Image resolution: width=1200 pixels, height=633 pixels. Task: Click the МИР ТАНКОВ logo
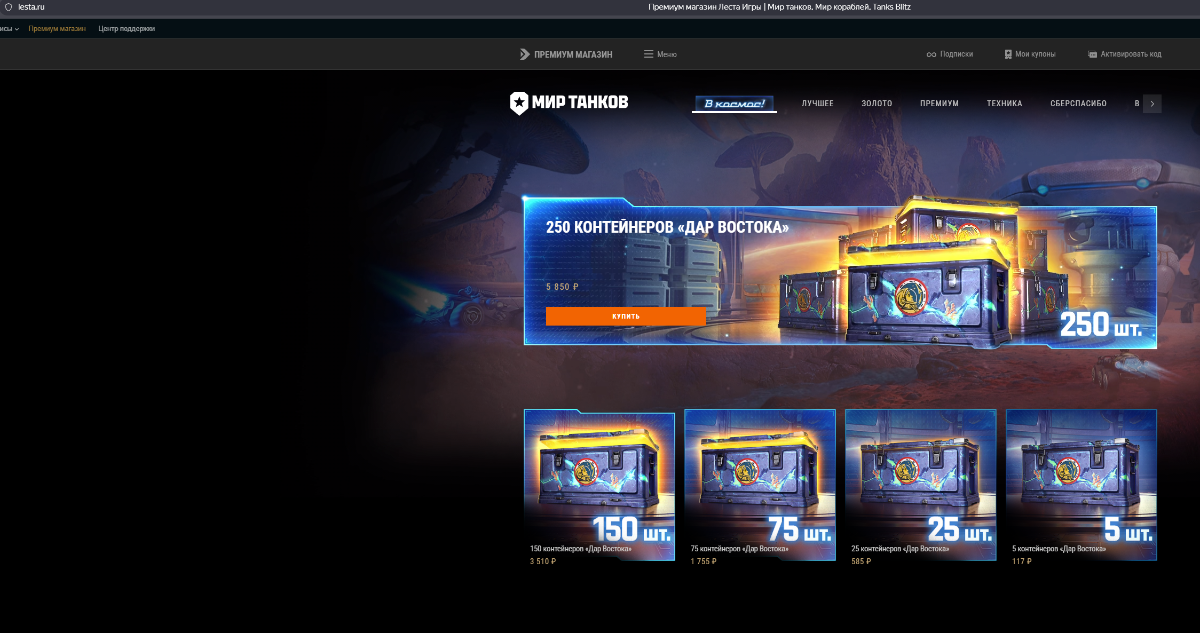click(569, 102)
